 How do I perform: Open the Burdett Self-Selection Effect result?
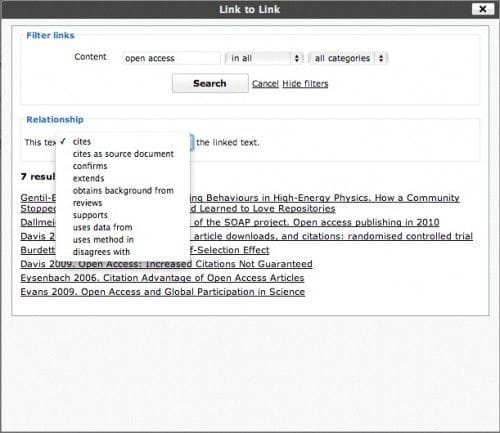(x=229, y=250)
